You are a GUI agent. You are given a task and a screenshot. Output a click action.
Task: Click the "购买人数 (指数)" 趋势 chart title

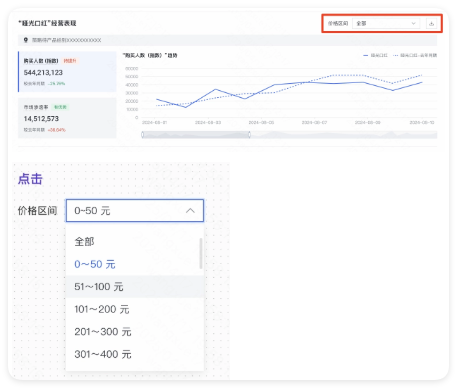[150, 55]
